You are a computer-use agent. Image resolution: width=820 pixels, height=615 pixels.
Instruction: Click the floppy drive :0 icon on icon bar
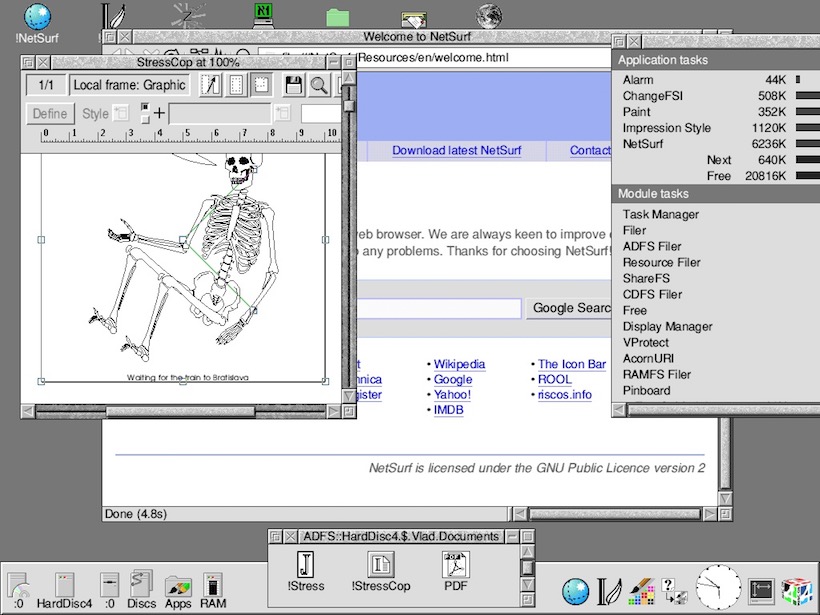coord(110,590)
